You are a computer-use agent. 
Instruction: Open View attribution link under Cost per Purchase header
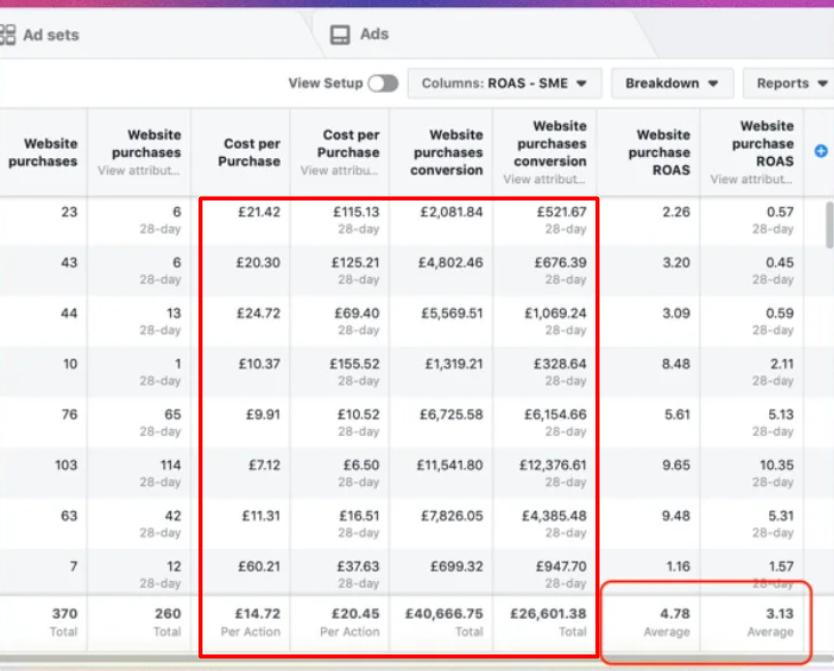pyautogui.click(x=340, y=171)
